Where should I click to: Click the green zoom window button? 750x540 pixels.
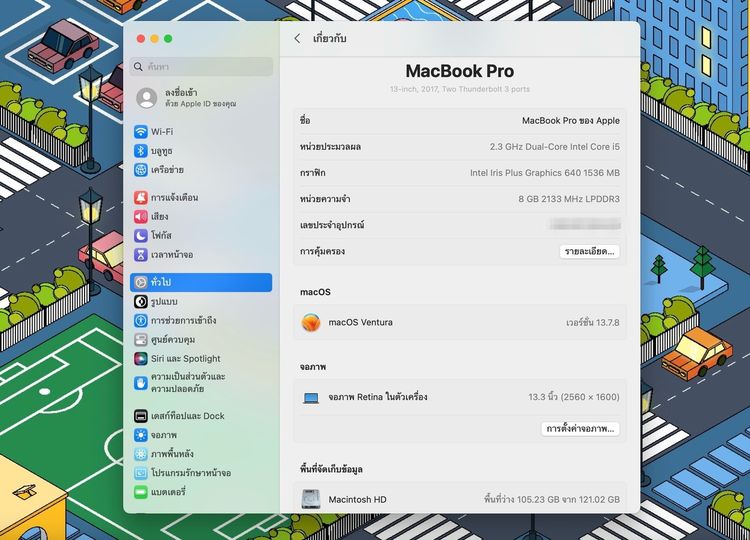point(168,39)
